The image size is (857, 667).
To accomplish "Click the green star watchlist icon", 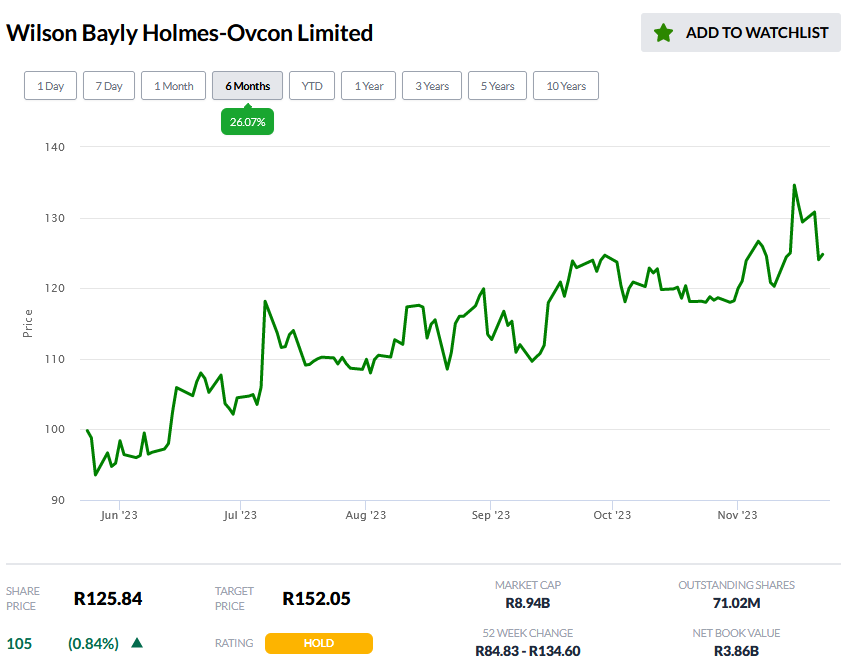I will pos(663,33).
